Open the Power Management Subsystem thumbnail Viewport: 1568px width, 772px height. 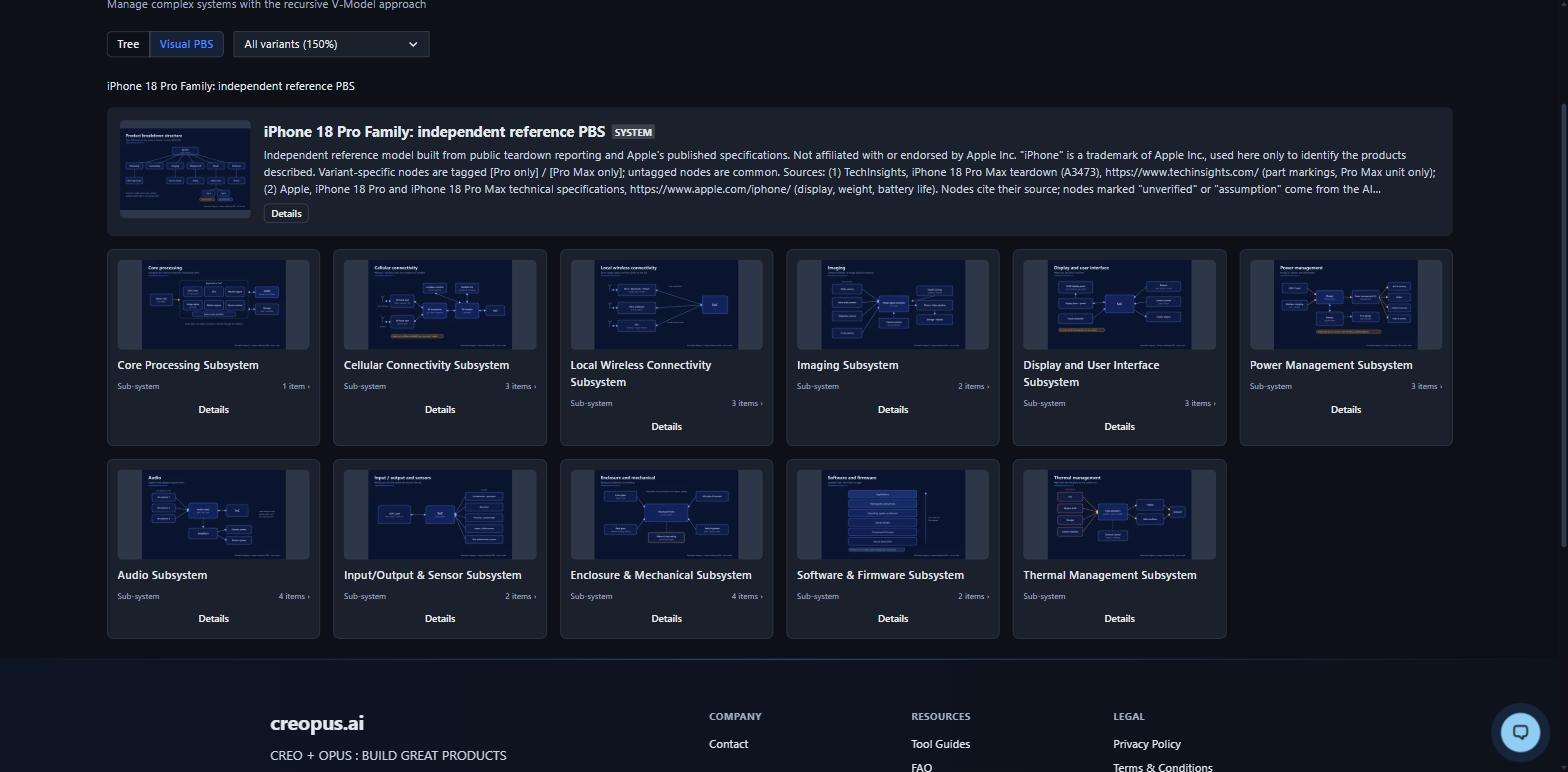point(1346,305)
